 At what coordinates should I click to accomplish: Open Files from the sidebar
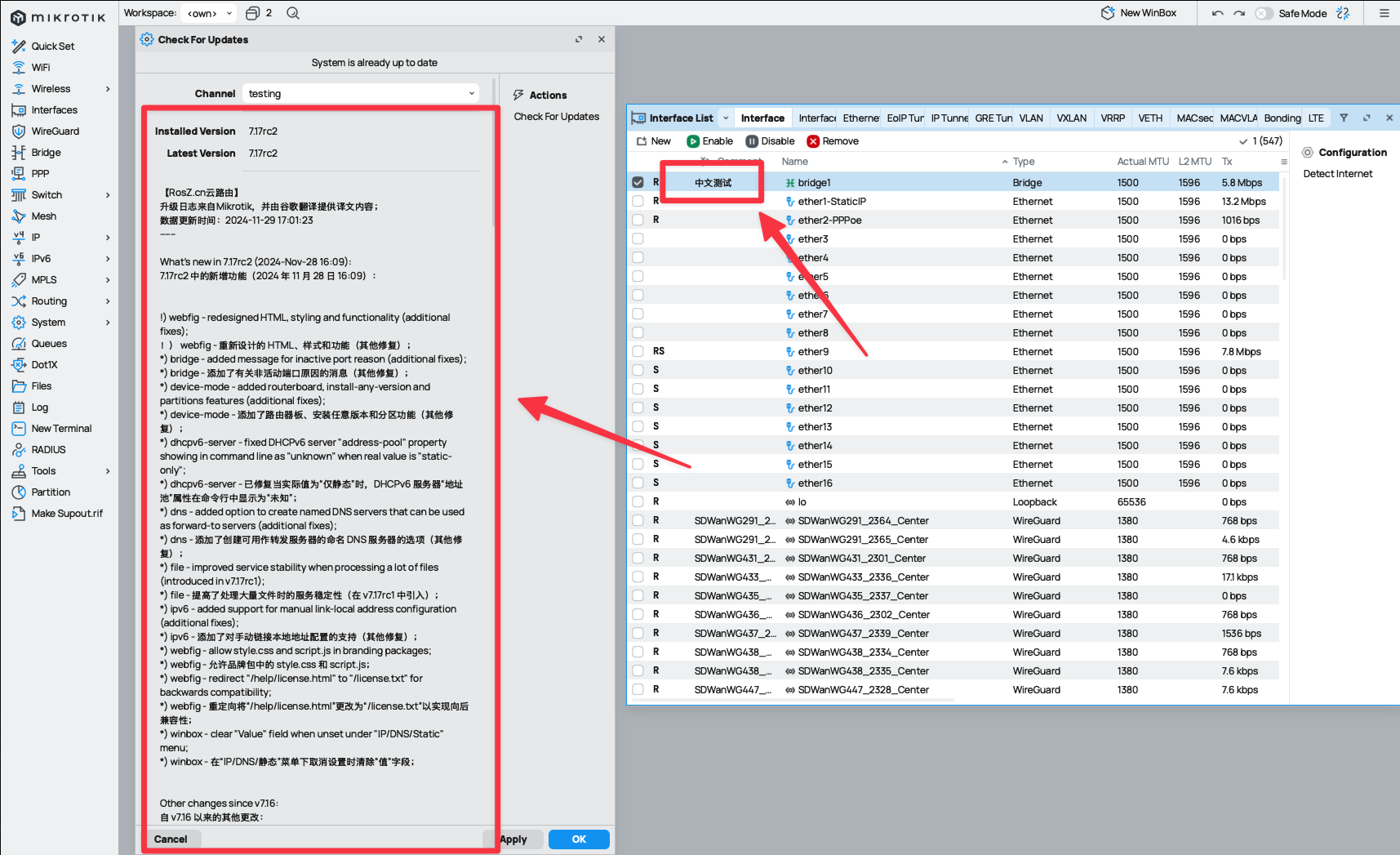pyautogui.click(x=41, y=386)
